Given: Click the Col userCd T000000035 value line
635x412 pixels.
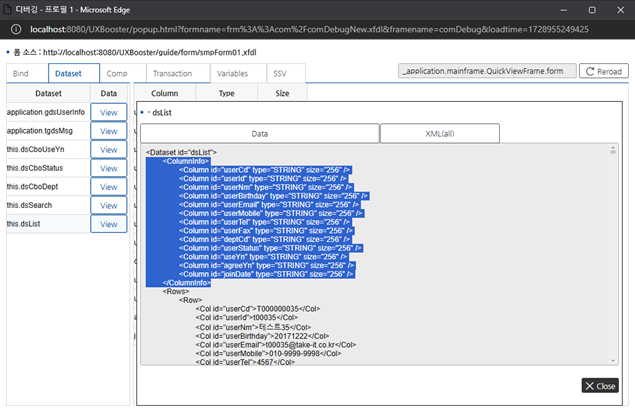Looking at the screenshot, I should pos(258,309).
